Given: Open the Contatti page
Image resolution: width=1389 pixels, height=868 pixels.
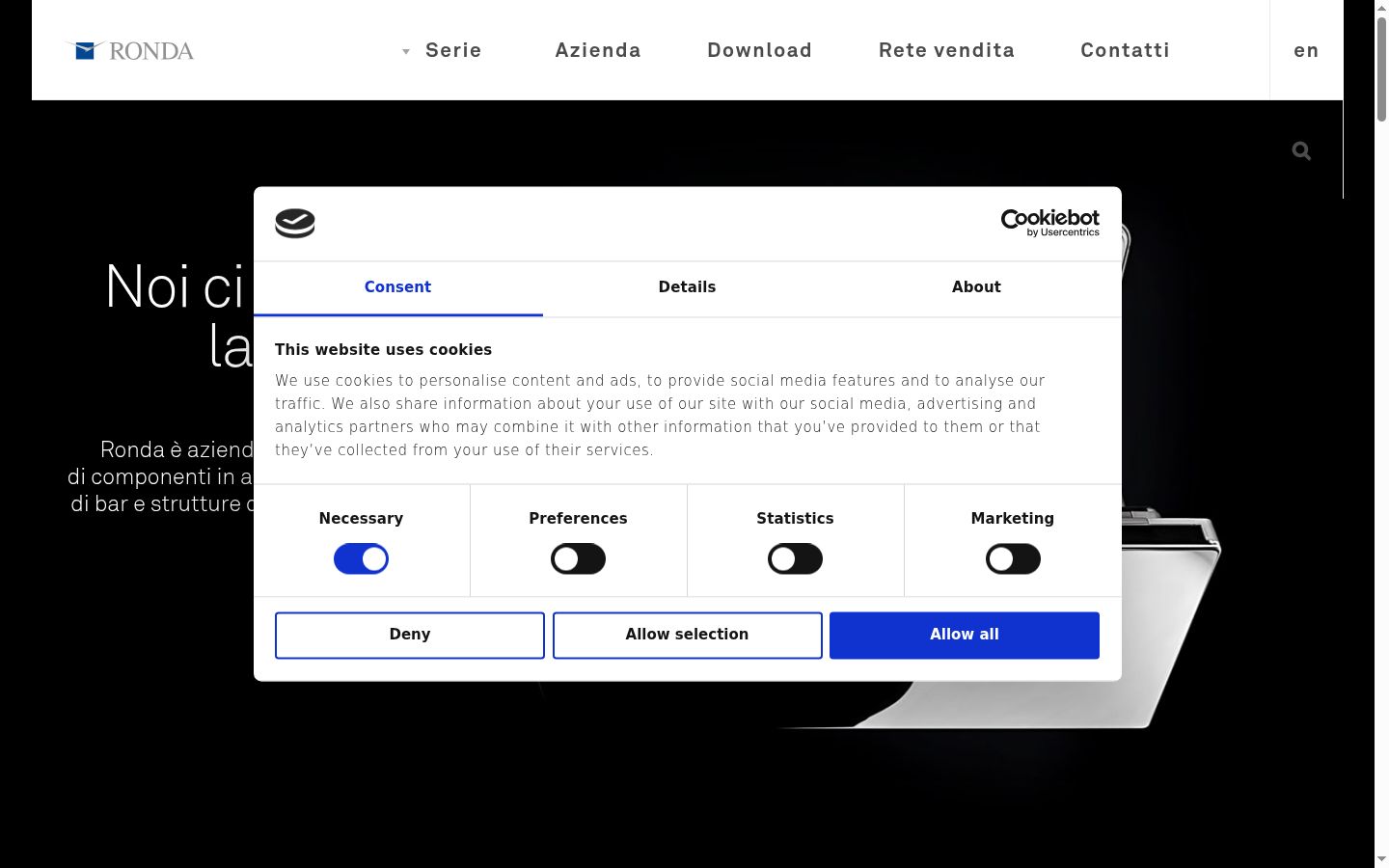Looking at the screenshot, I should pyautogui.click(x=1125, y=50).
